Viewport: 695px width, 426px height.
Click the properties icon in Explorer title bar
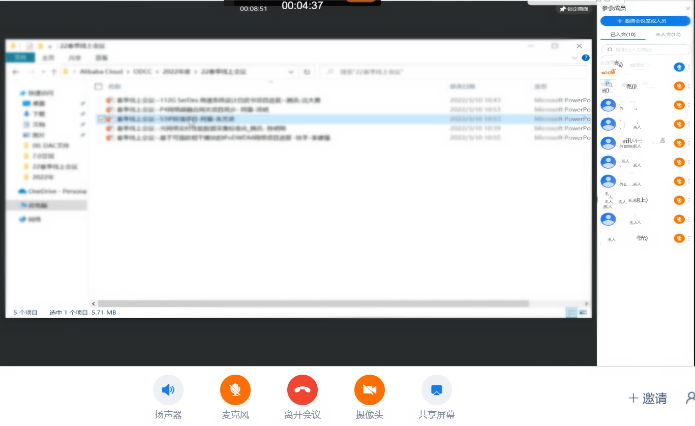tap(29, 46)
